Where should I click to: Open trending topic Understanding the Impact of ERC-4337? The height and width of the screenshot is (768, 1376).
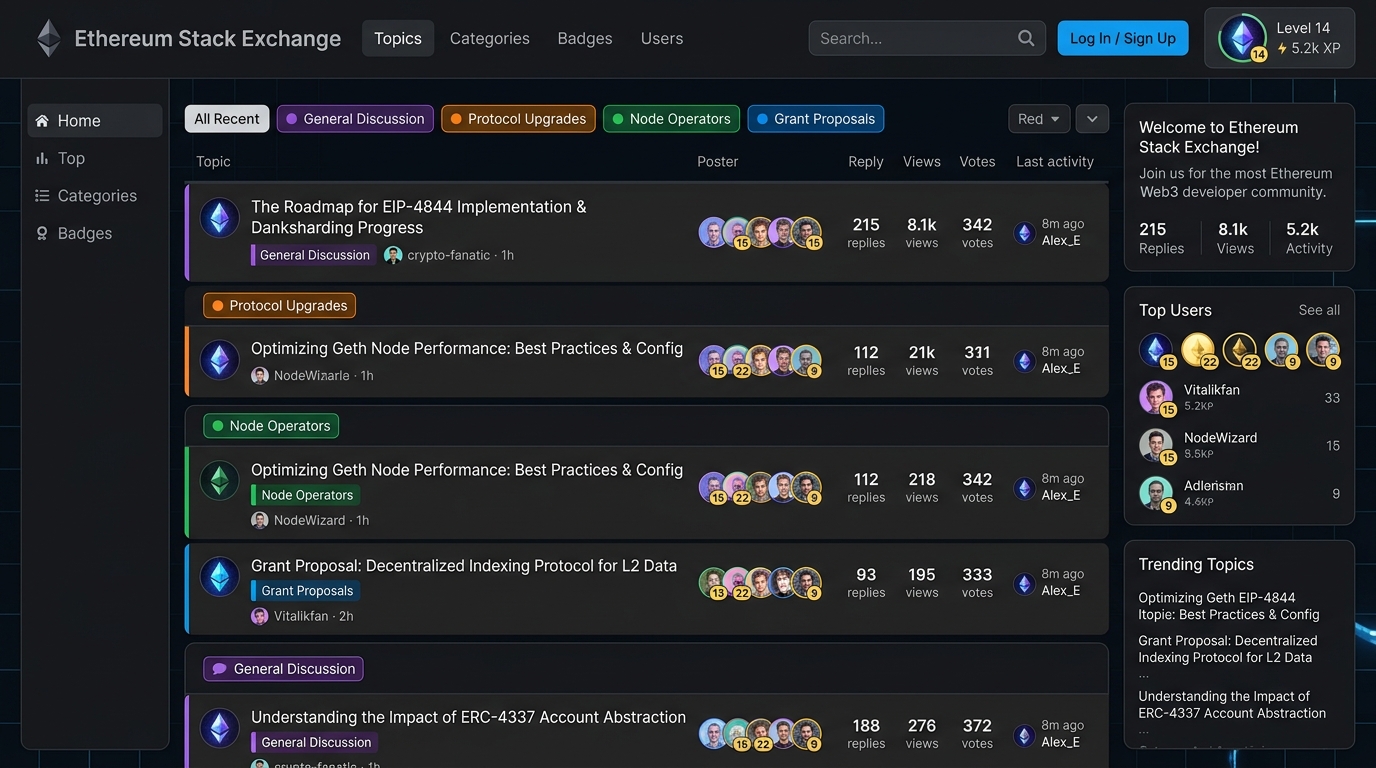click(x=1232, y=705)
